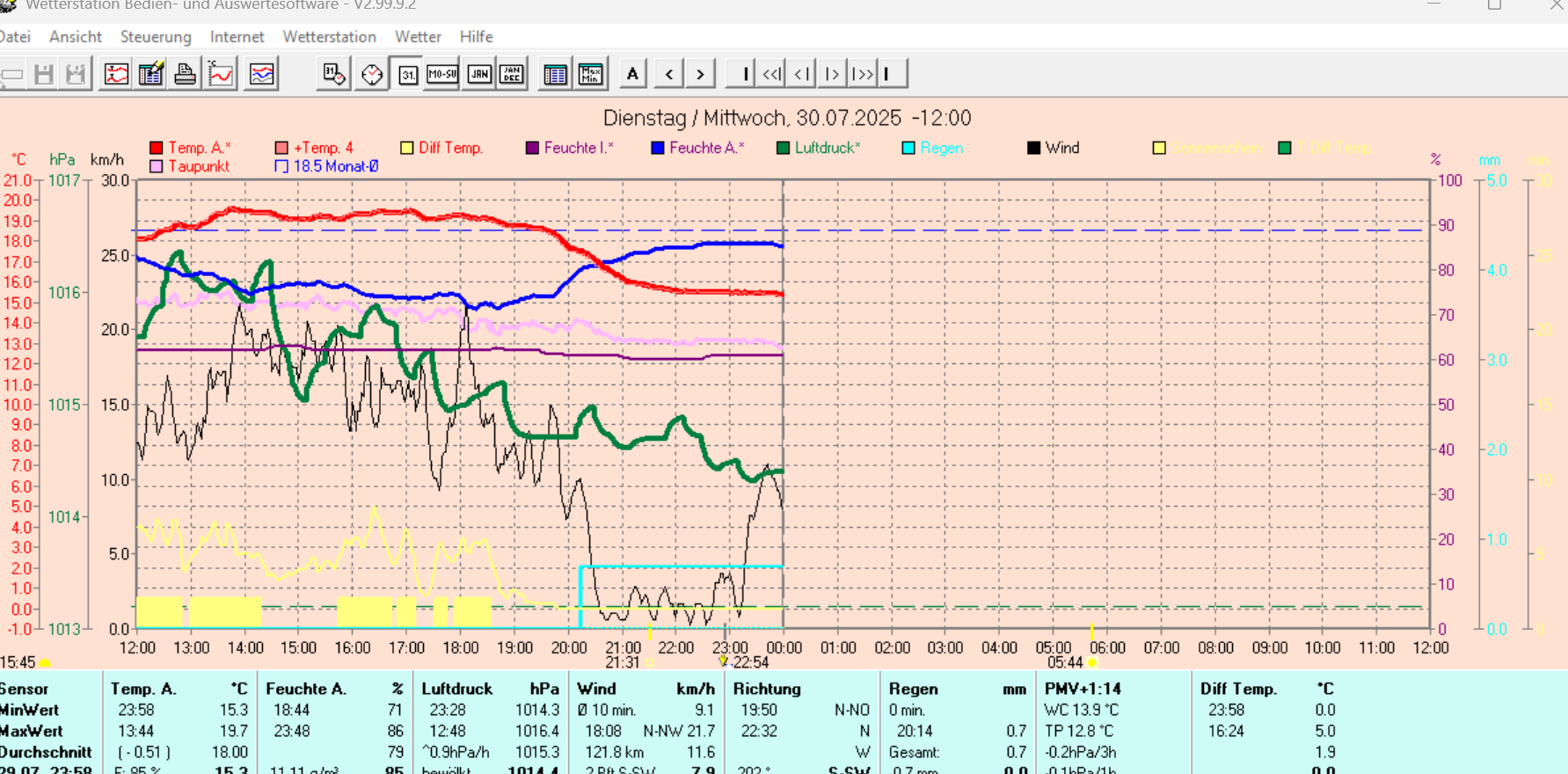
Task: Open the Internet menu
Action: pos(237,37)
